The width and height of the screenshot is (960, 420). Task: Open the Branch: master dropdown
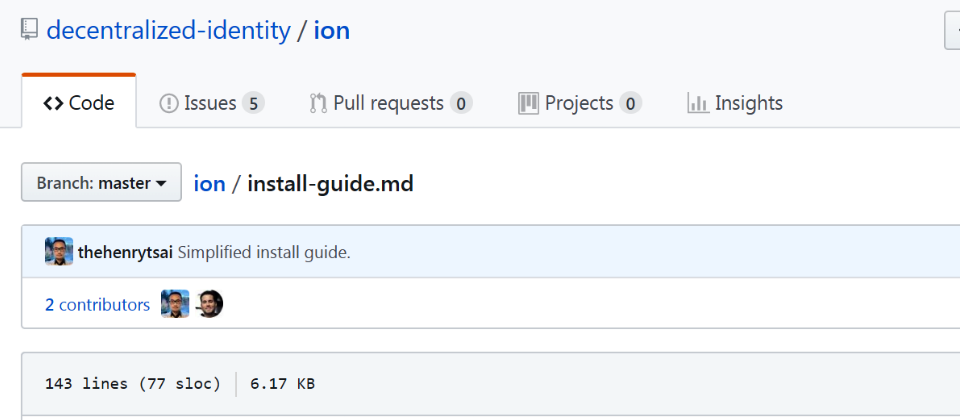102,182
